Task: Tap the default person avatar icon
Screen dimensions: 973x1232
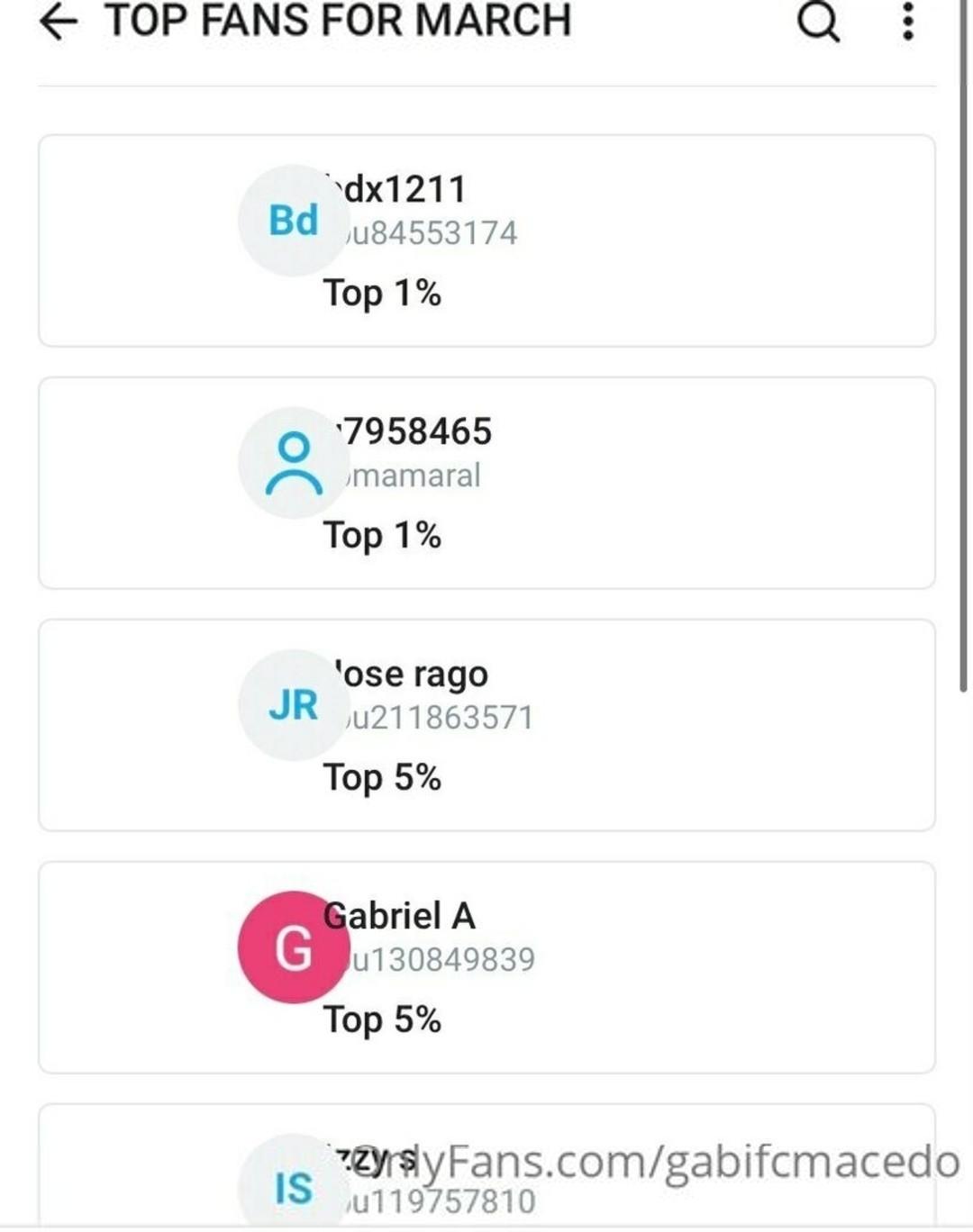Action: (x=293, y=463)
